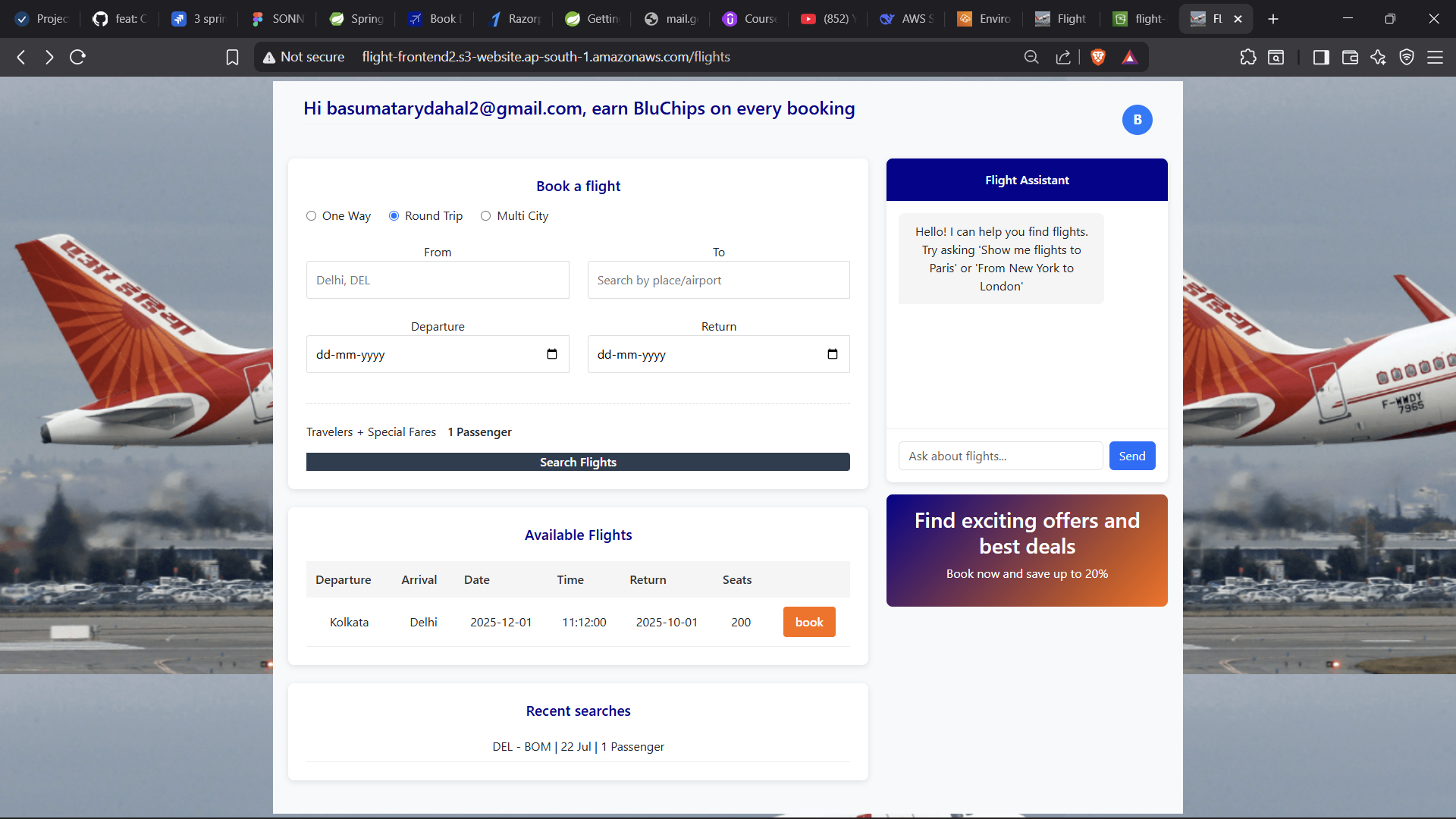The image size is (1456, 819).
Task: Switch to the Flight tab
Action: pos(1061,19)
